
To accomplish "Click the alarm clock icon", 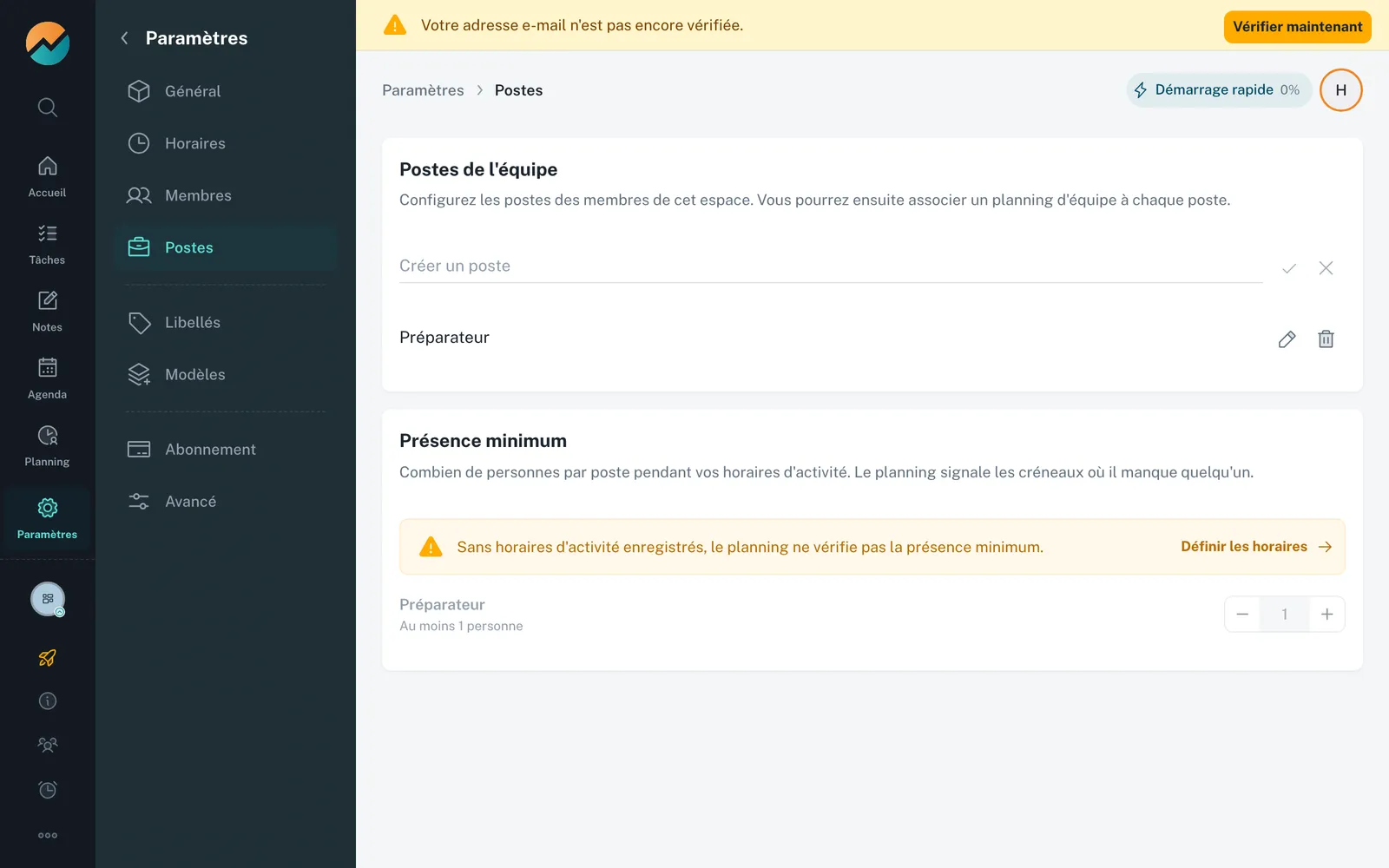I will [48, 790].
